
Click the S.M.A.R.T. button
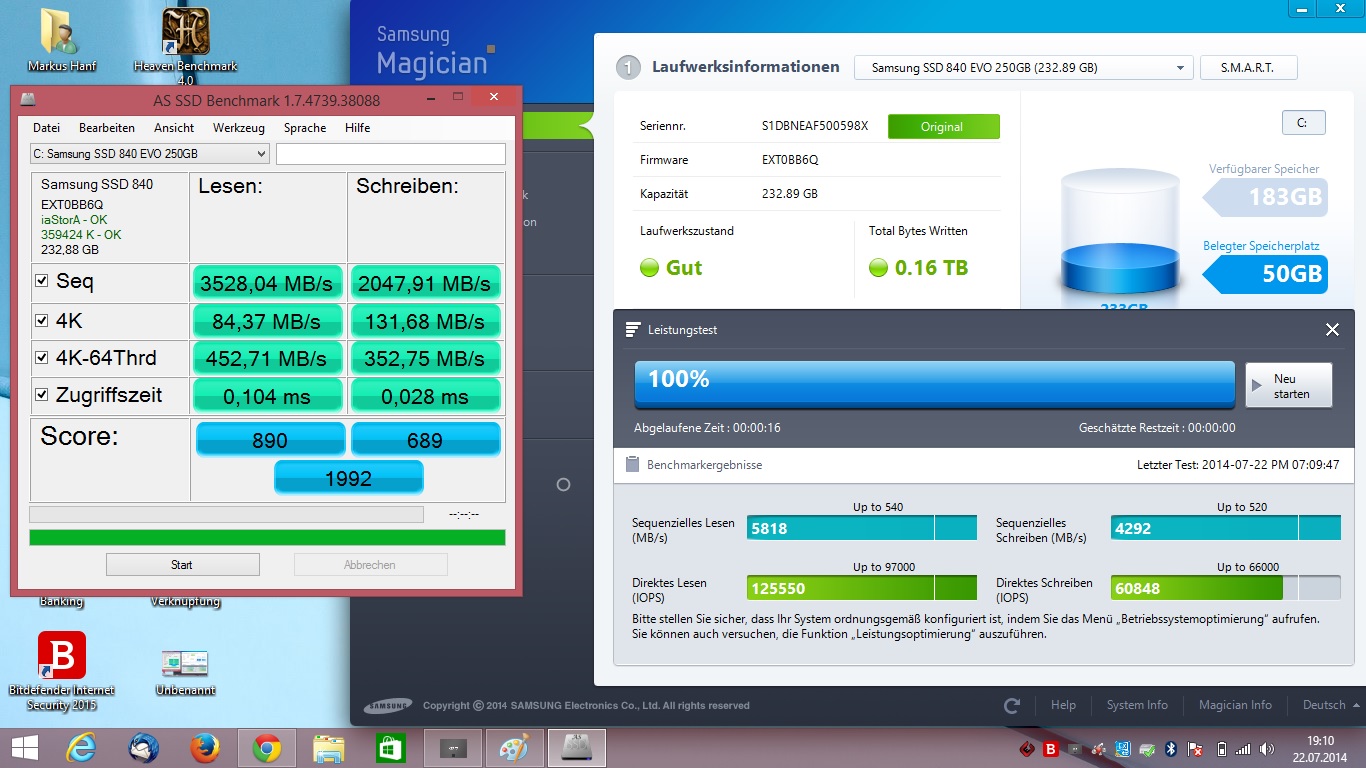coord(1248,68)
